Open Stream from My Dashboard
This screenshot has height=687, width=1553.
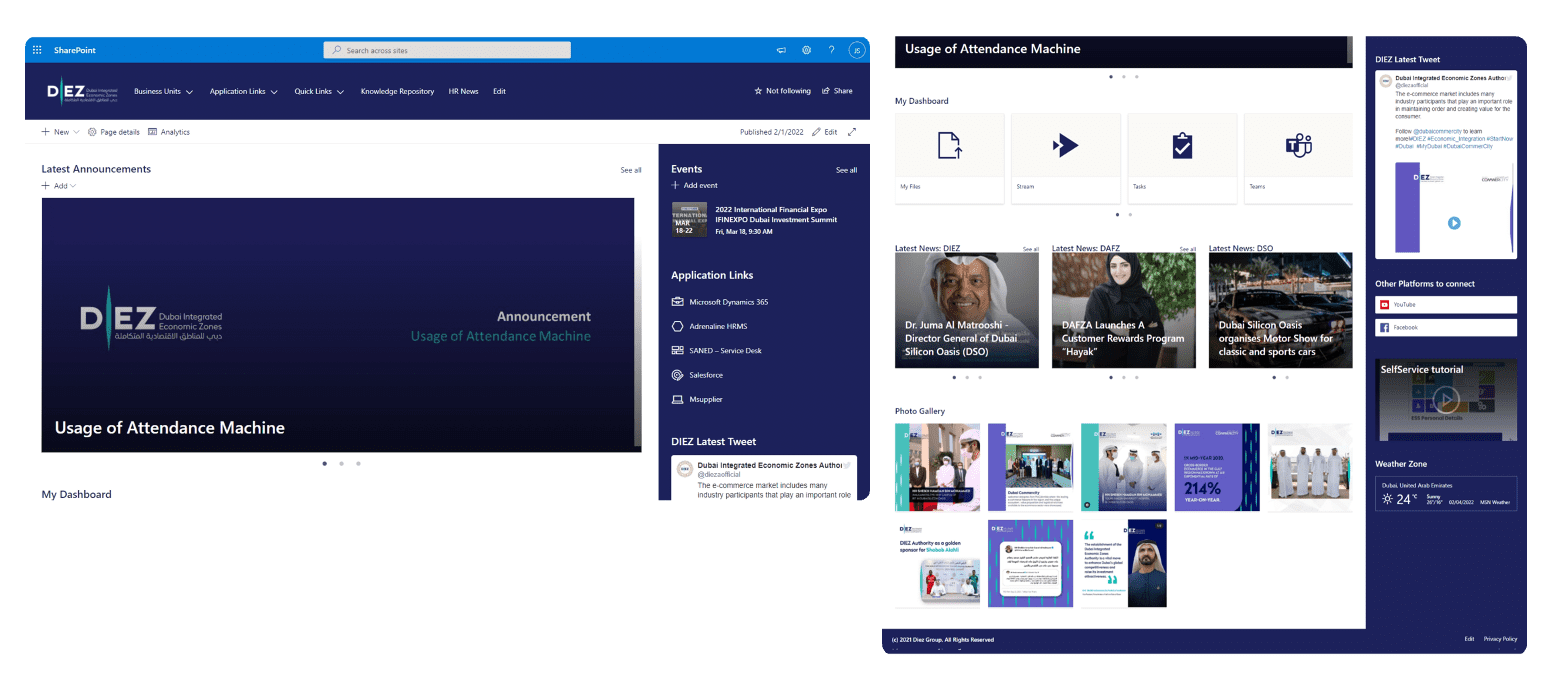pos(1065,158)
